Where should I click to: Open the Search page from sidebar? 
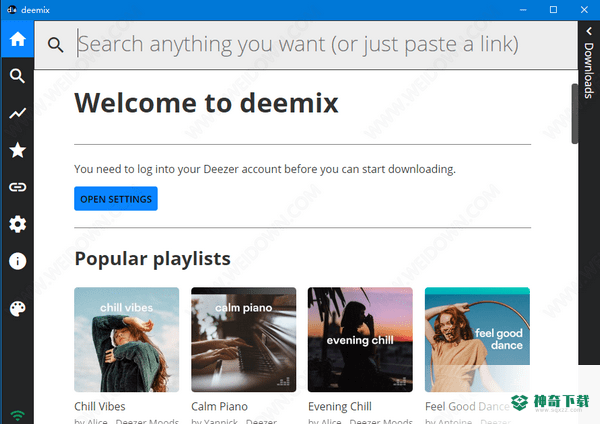(x=18, y=76)
